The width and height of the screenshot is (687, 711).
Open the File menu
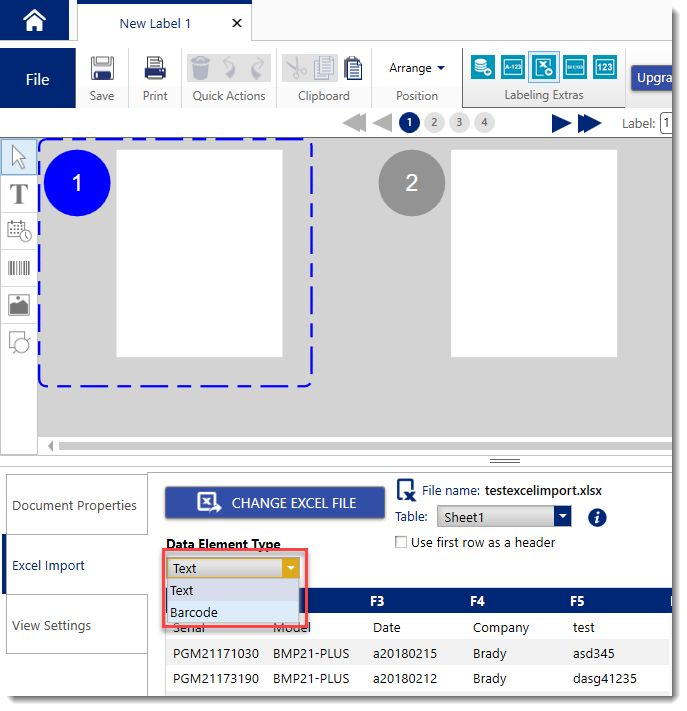point(37,79)
